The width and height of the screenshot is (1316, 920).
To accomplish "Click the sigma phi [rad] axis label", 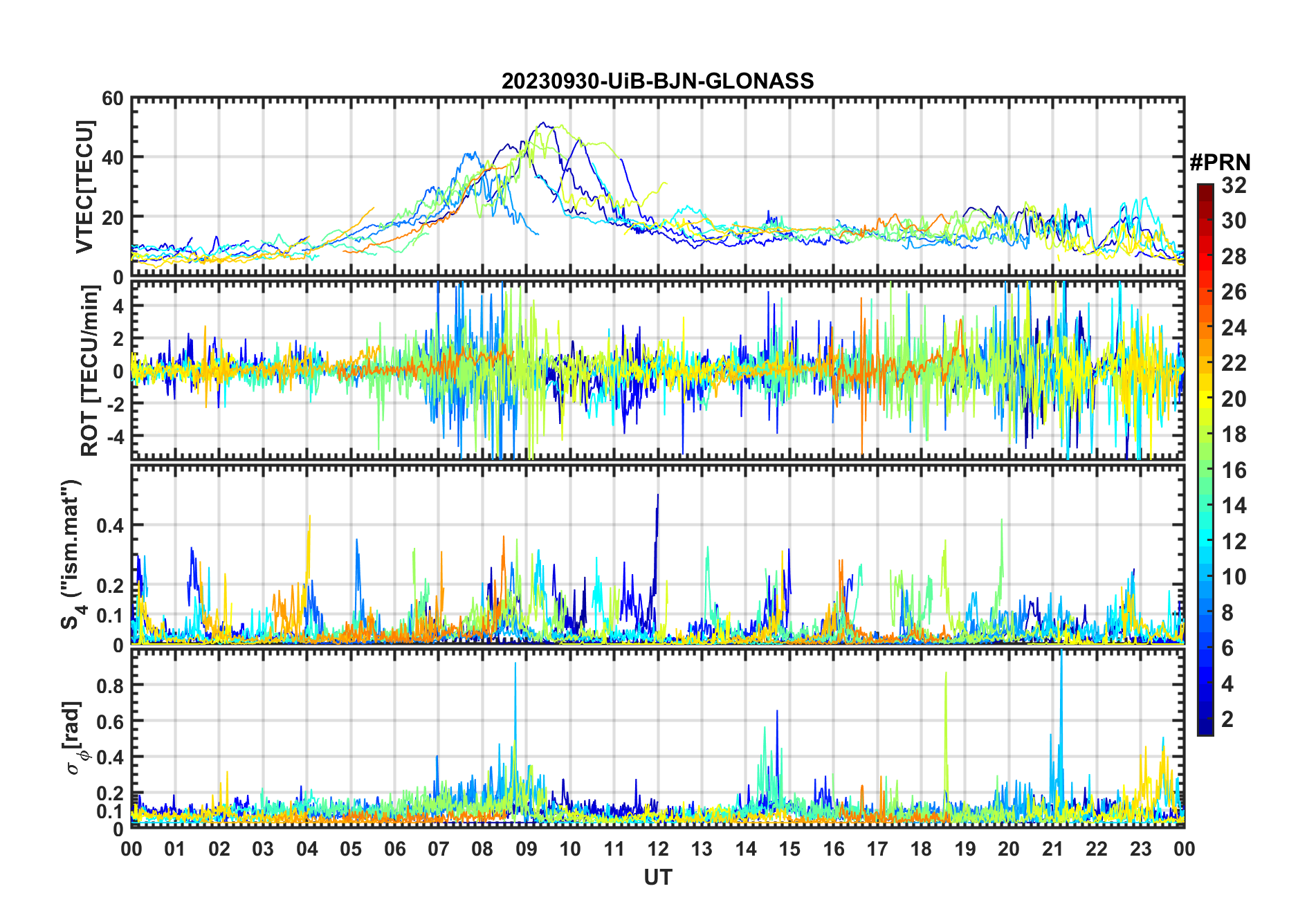I will click(x=74, y=738).
